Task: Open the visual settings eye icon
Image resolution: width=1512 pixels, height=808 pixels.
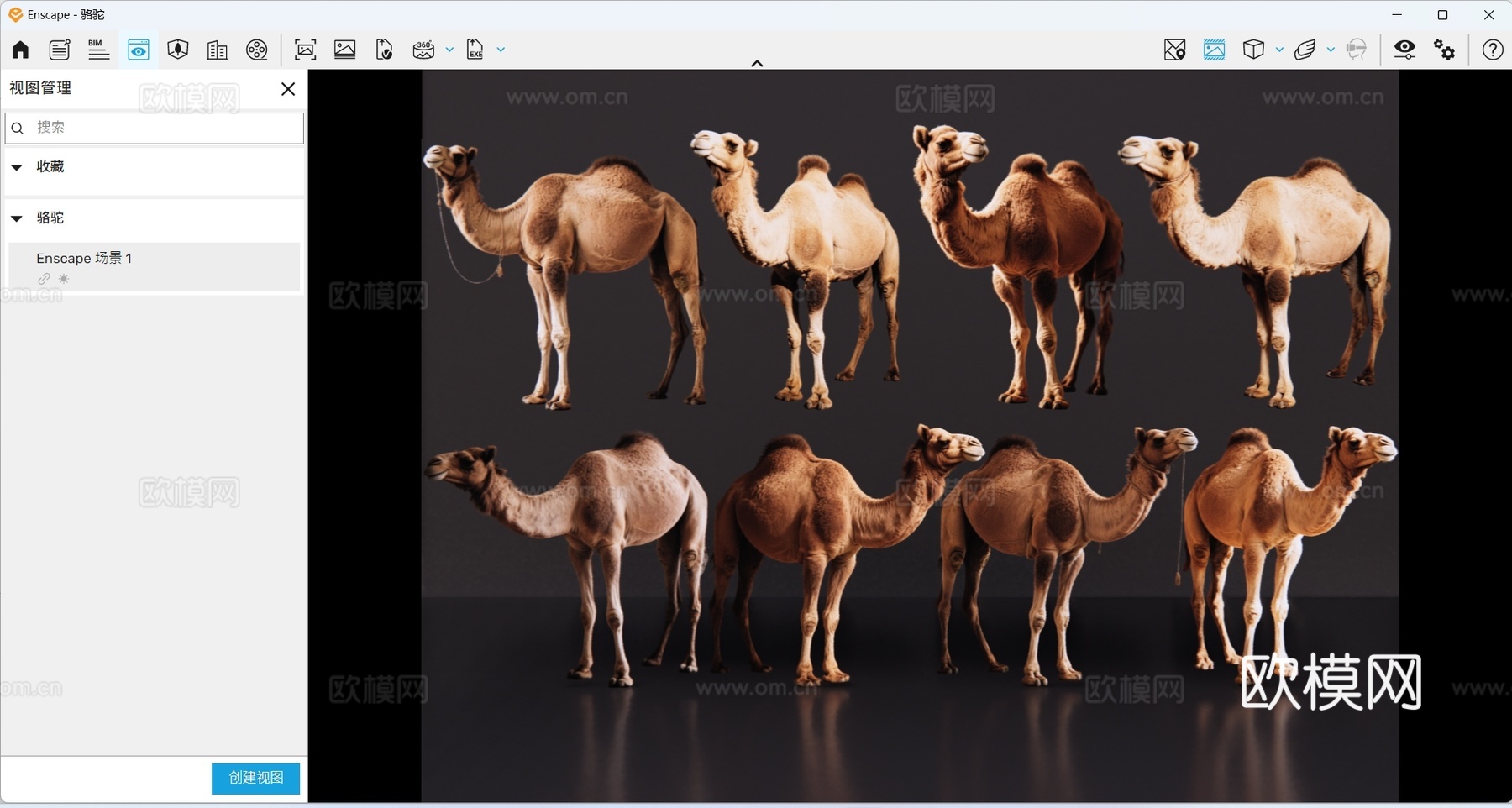Action: (x=1404, y=50)
